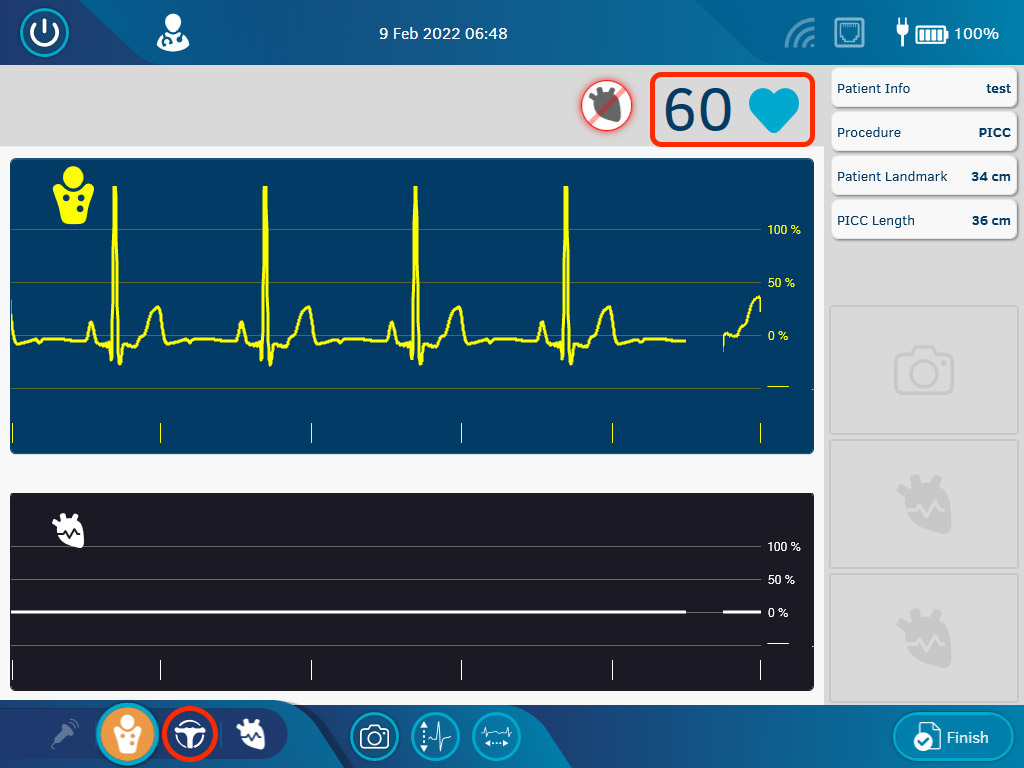Select the empty camera snapshot thumbnail

(x=923, y=370)
